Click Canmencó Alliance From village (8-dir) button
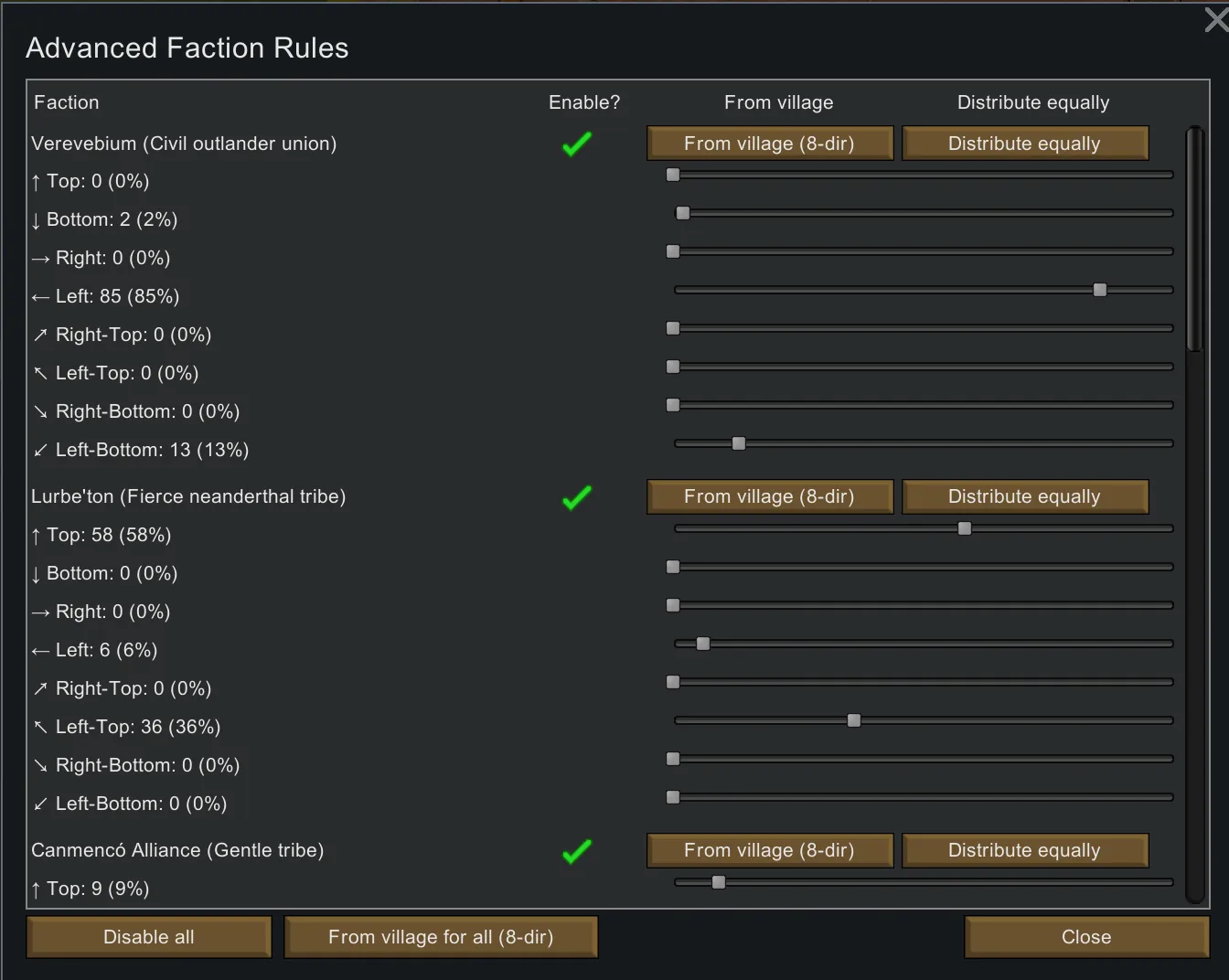Viewport: 1229px width, 980px height. pyautogui.click(x=769, y=850)
